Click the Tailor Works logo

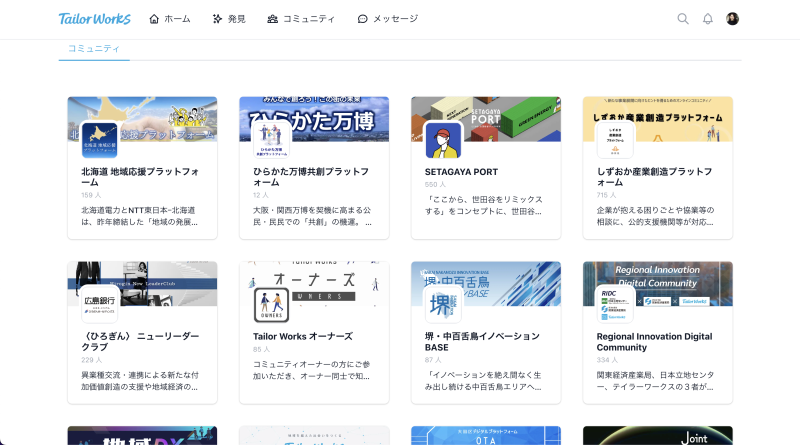[94, 19]
